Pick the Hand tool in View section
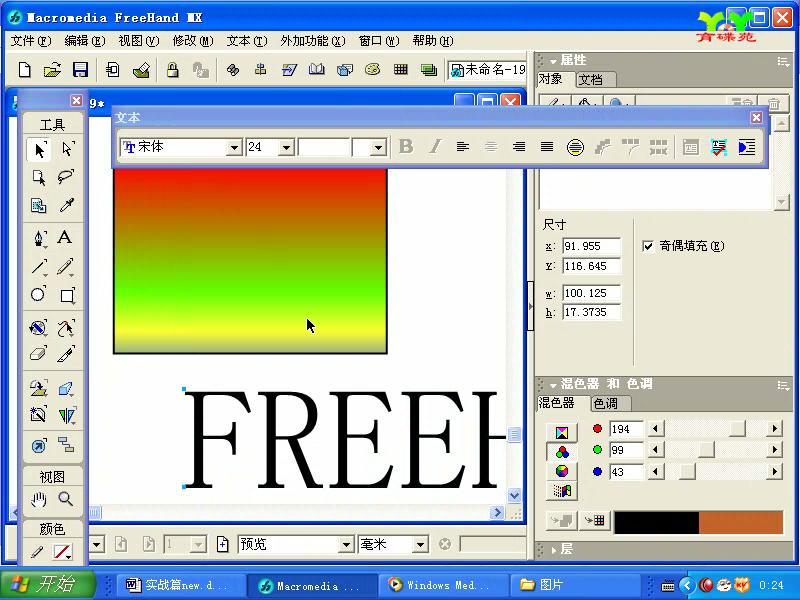This screenshot has height=600, width=800. [39, 499]
